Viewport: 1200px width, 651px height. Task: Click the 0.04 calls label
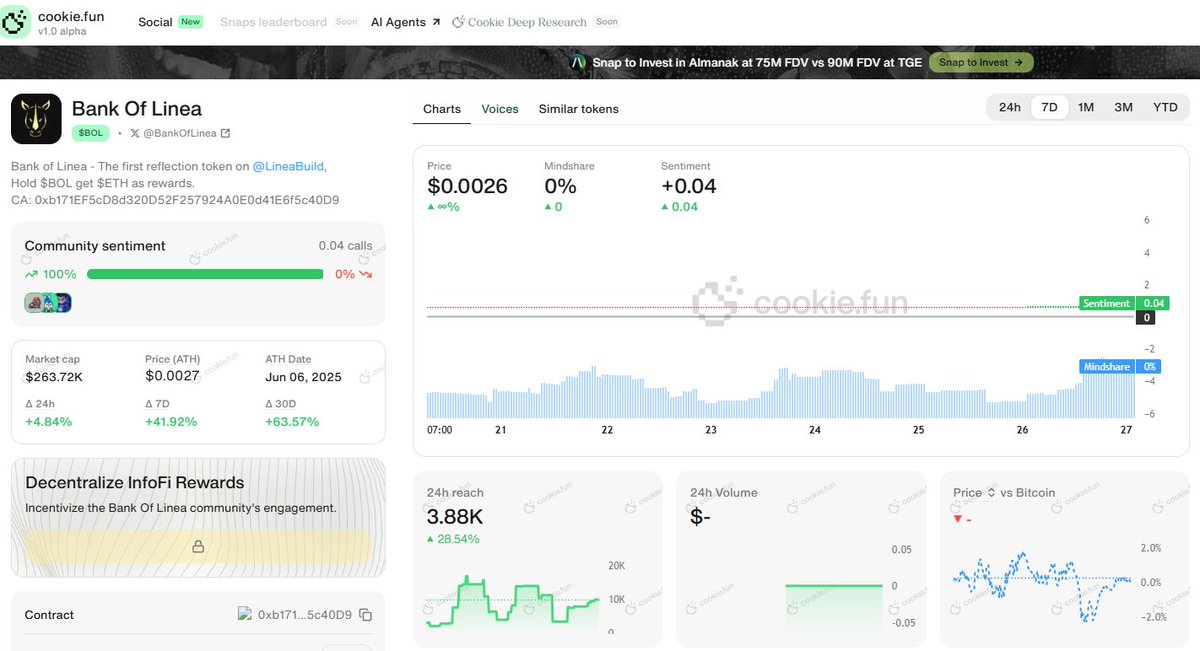345,246
